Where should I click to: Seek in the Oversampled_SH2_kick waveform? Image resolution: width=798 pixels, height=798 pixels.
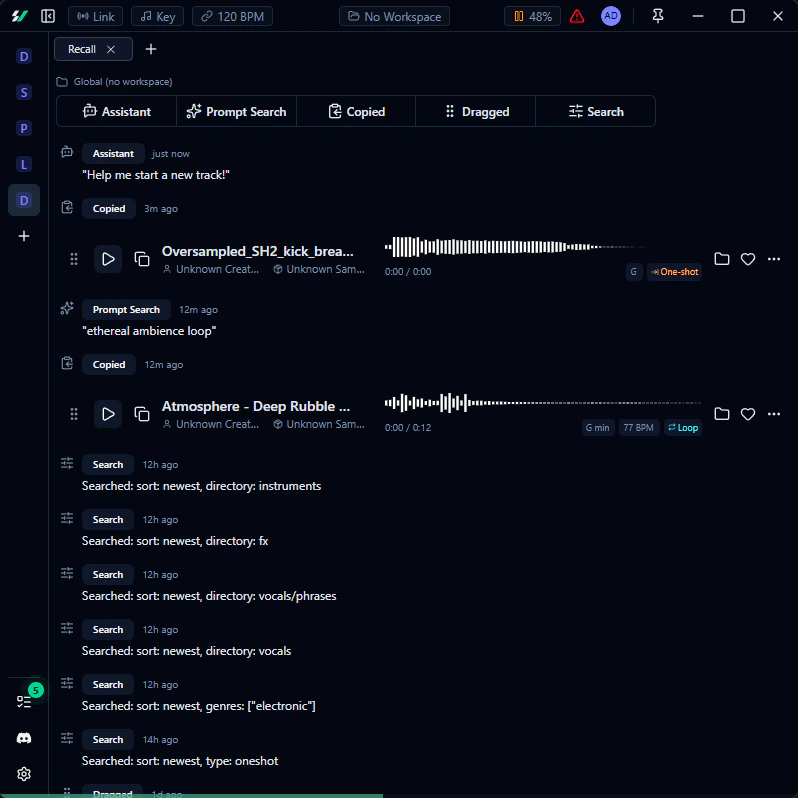click(x=543, y=247)
